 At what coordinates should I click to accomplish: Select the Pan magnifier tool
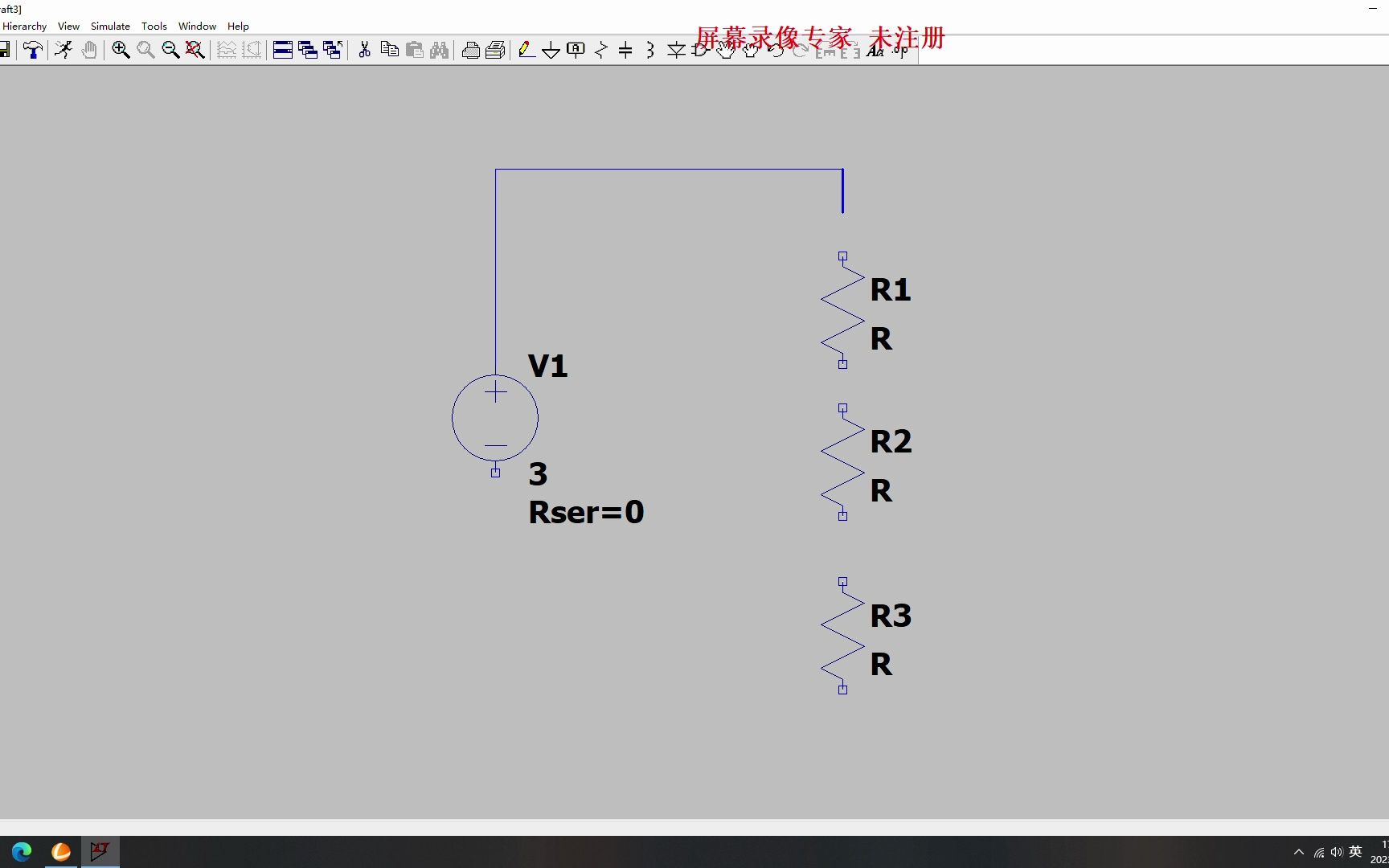145,50
